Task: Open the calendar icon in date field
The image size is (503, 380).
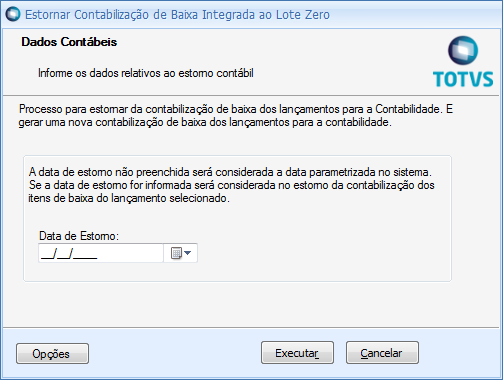Action: click(176, 253)
